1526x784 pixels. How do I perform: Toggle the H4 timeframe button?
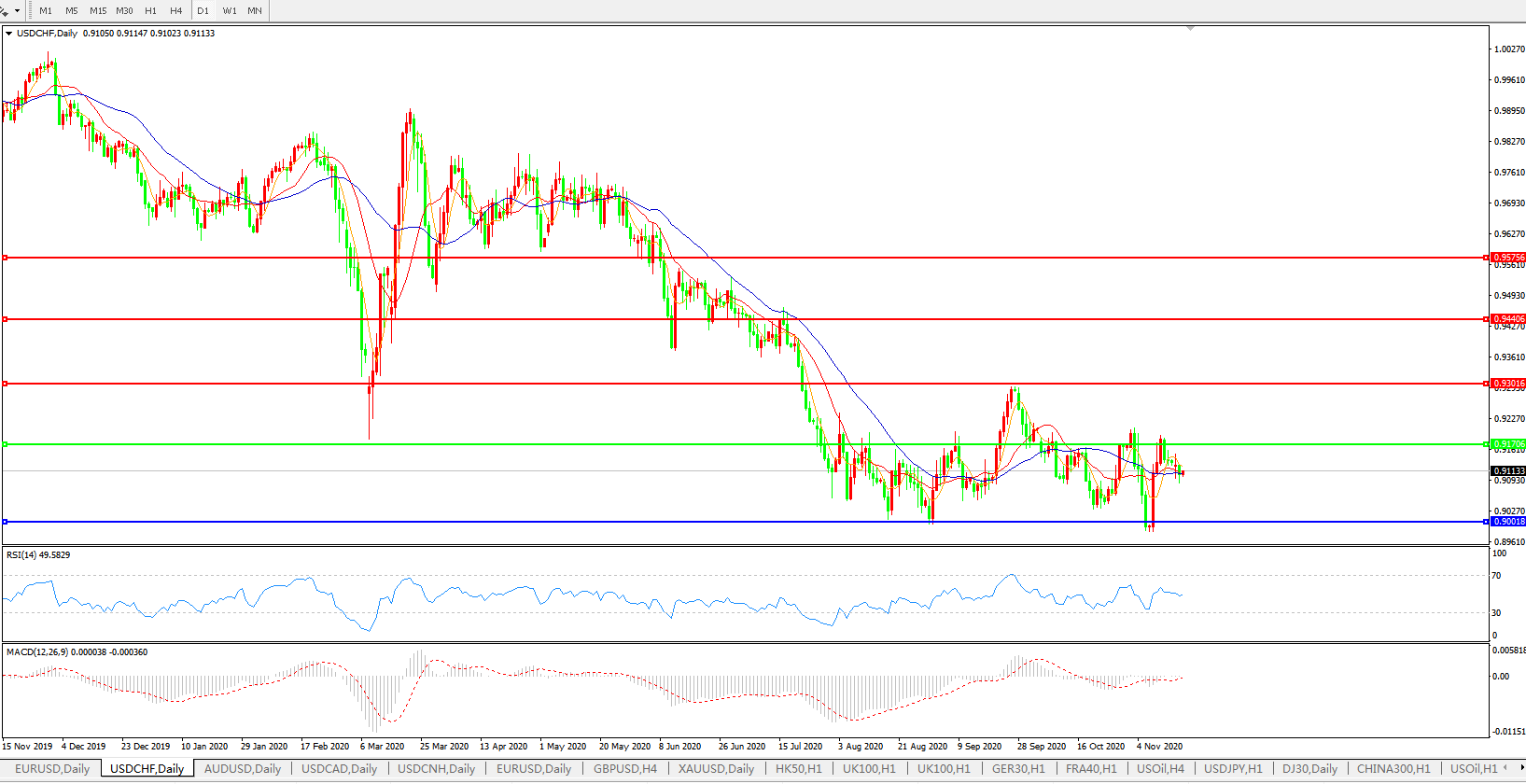click(176, 11)
